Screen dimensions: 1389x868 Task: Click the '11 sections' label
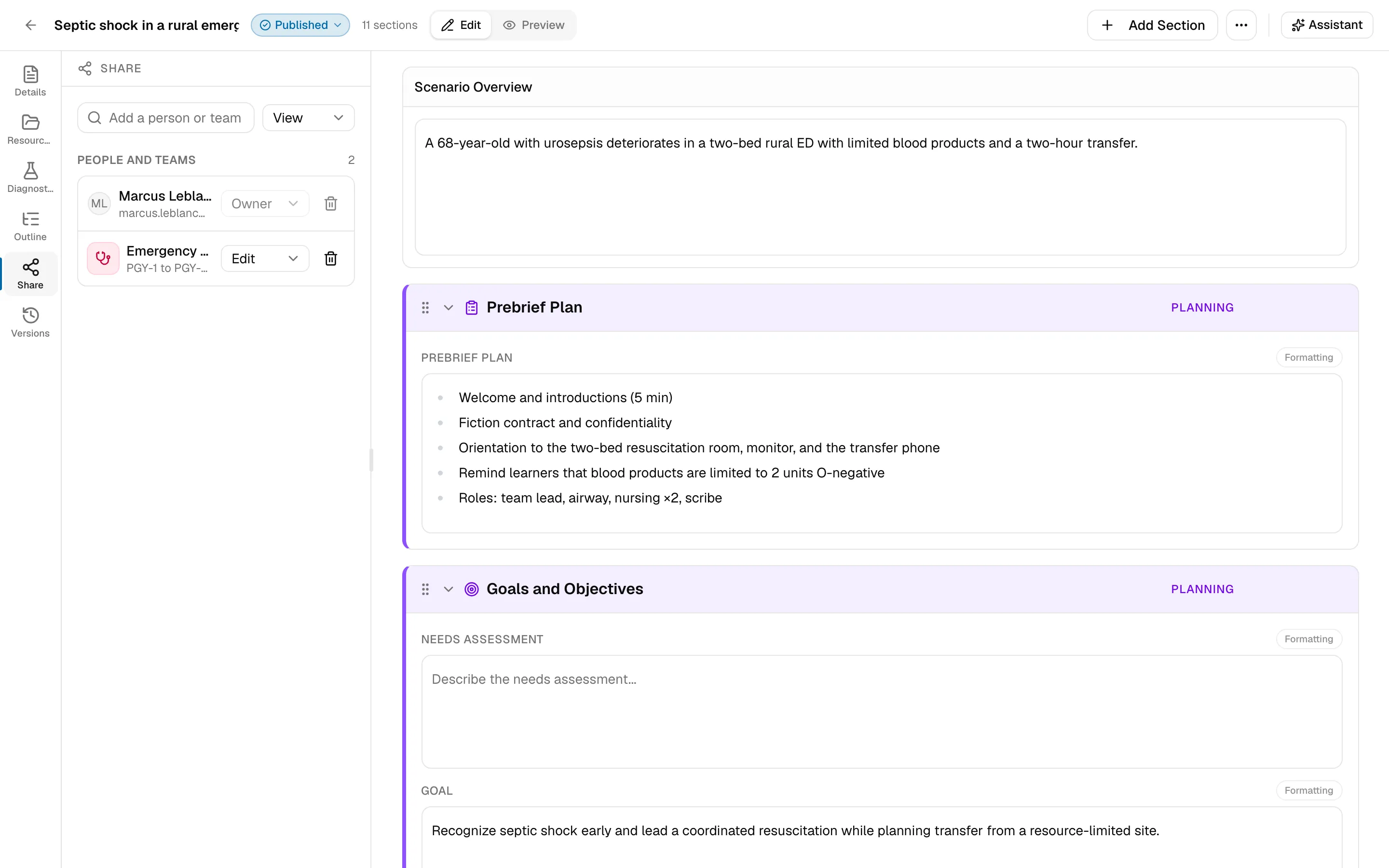(x=389, y=25)
